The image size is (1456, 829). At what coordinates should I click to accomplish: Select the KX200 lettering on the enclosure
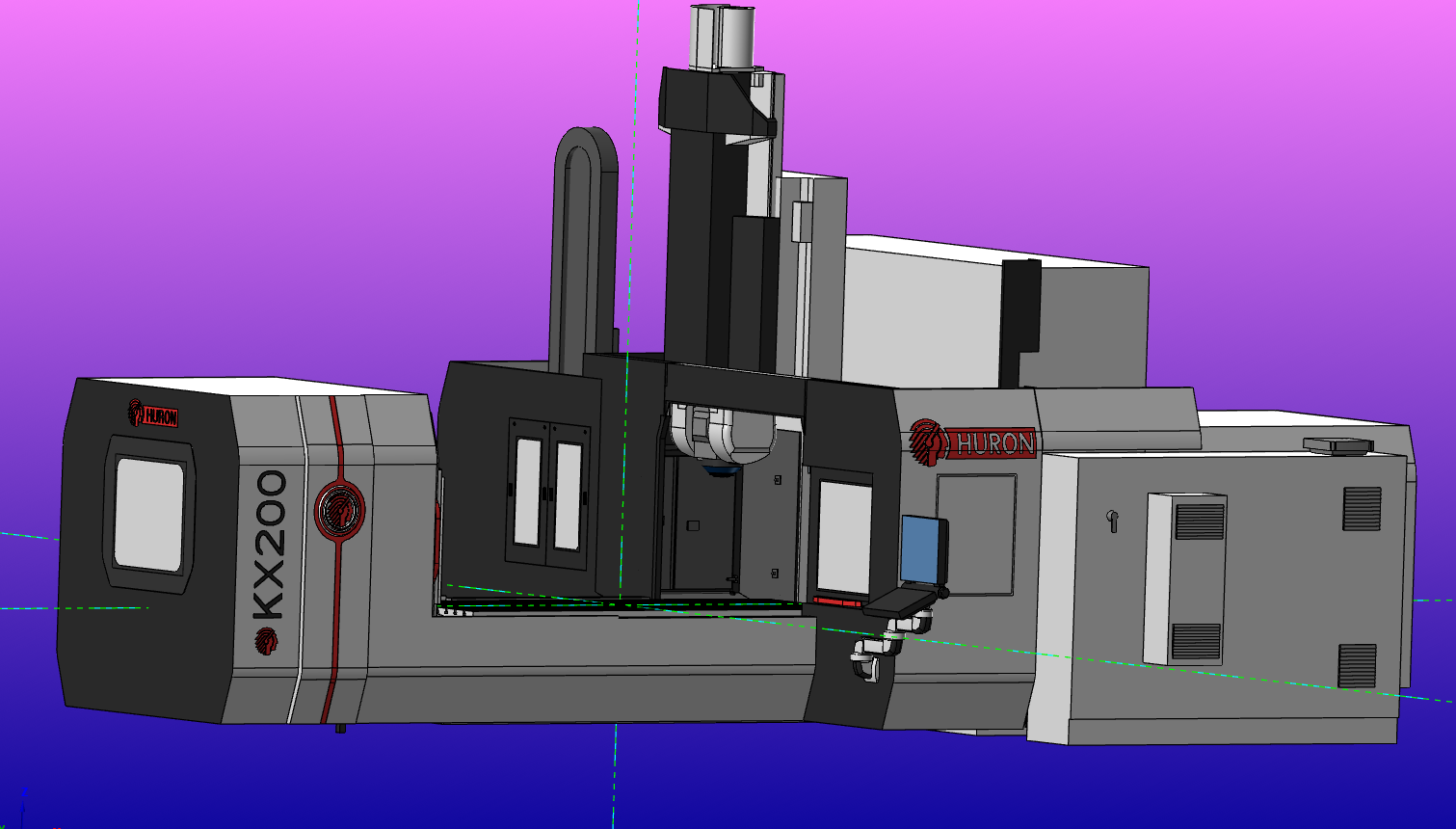click(268, 545)
